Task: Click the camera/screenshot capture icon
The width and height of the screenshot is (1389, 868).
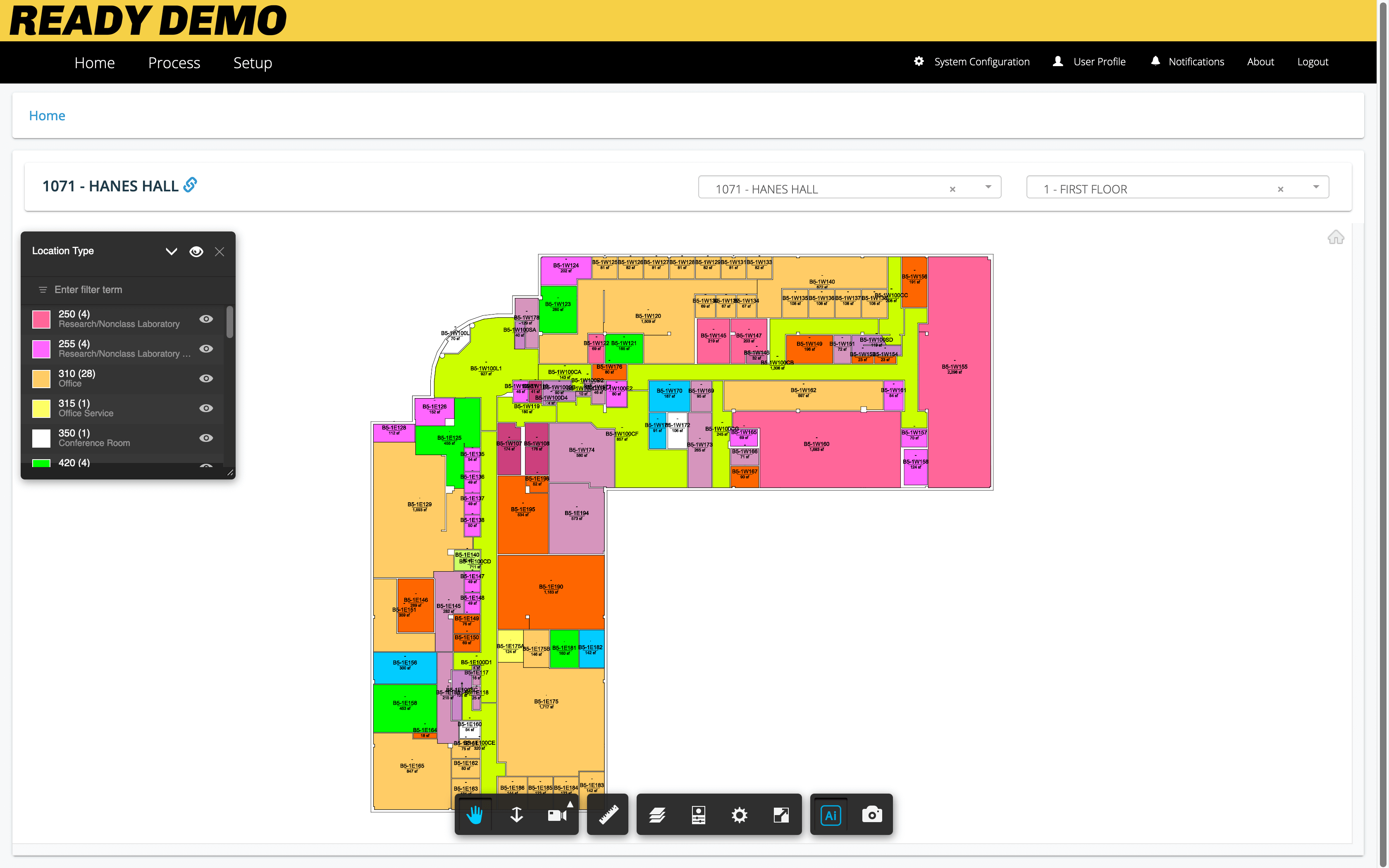Action: tap(871, 814)
